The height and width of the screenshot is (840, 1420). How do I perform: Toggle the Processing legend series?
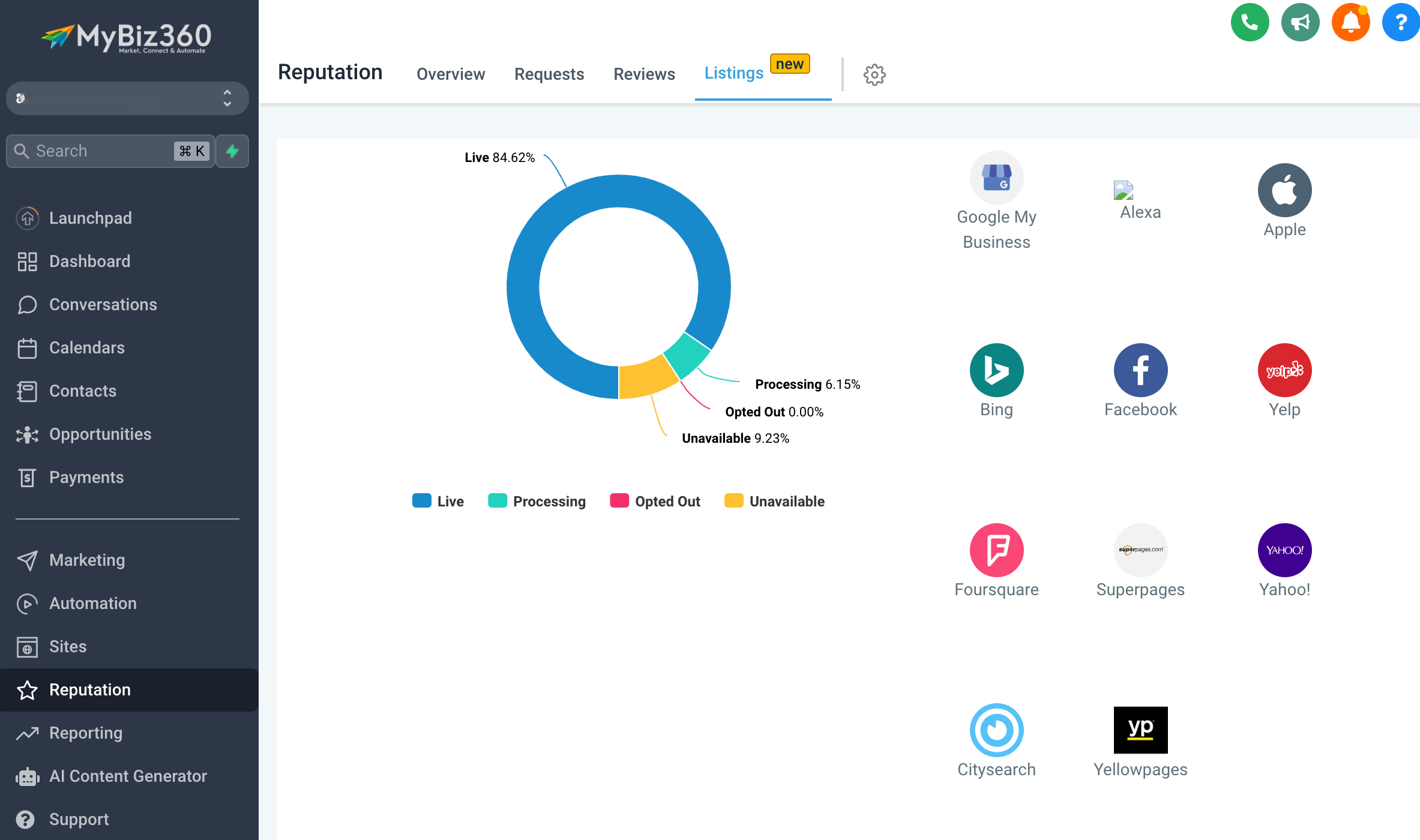pos(537,501)
